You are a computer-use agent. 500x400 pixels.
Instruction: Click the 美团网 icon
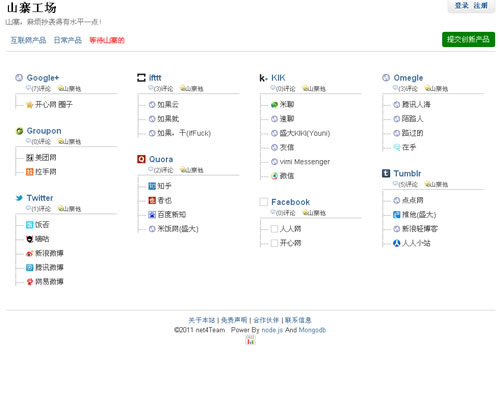coord(30,158)
